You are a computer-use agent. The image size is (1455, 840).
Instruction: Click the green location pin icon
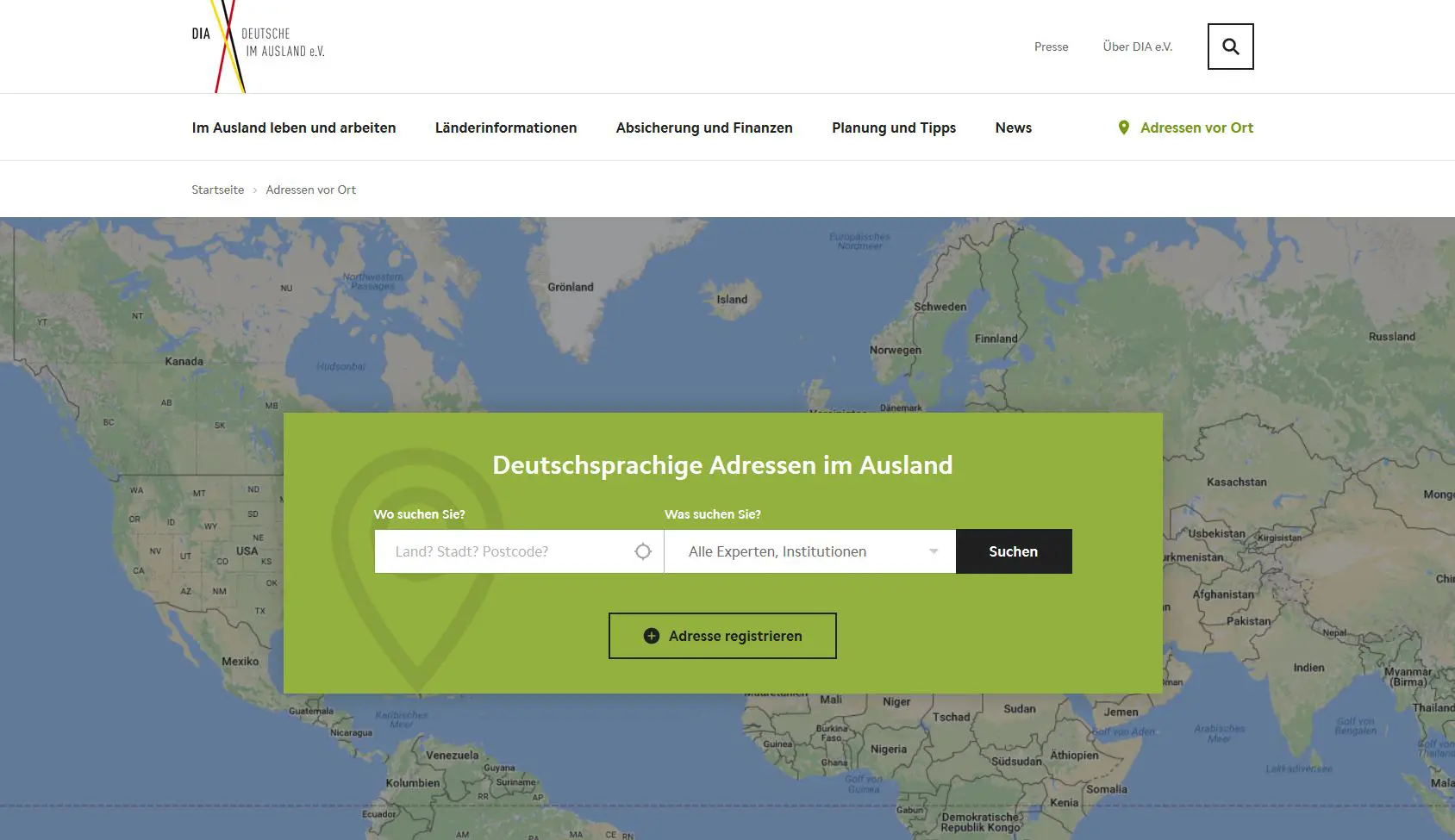1123,128
